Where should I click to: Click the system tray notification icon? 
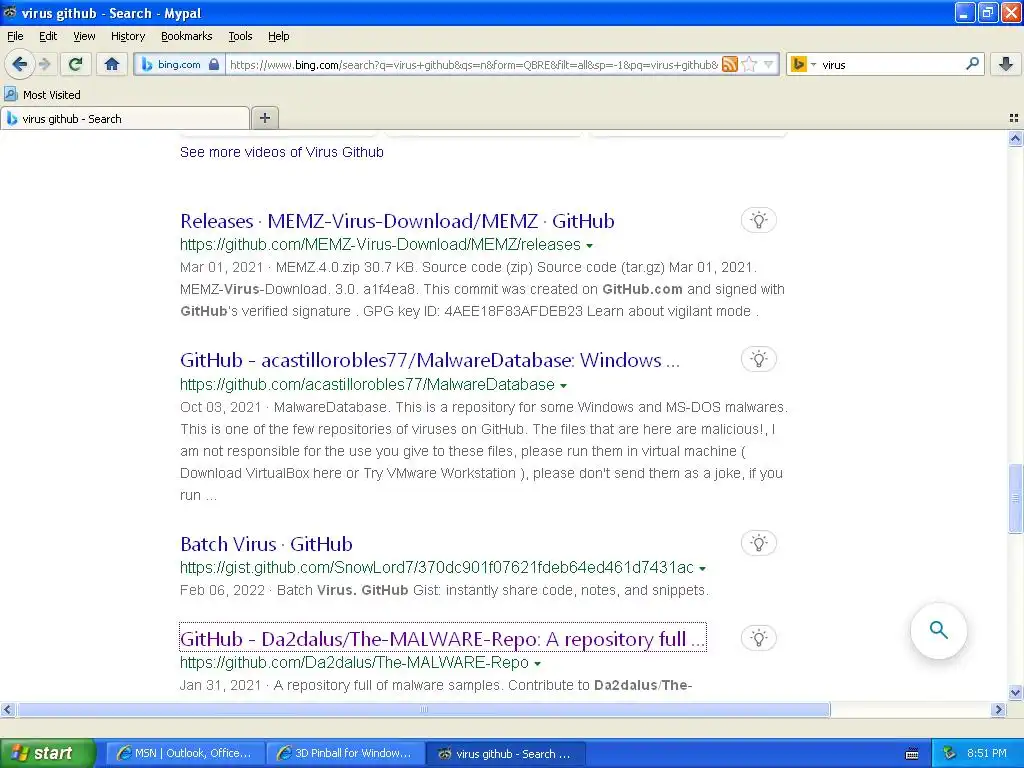[x=949, y=754]
